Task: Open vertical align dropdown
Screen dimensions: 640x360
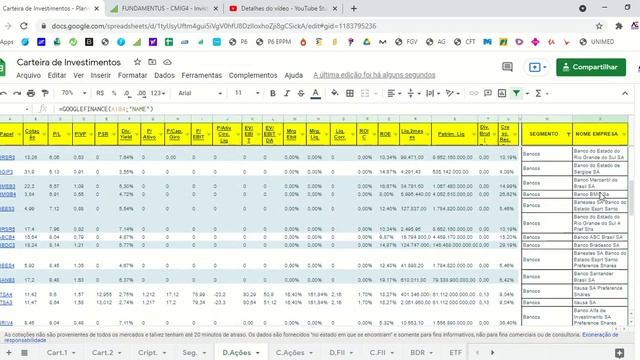Action: point(413,93)
